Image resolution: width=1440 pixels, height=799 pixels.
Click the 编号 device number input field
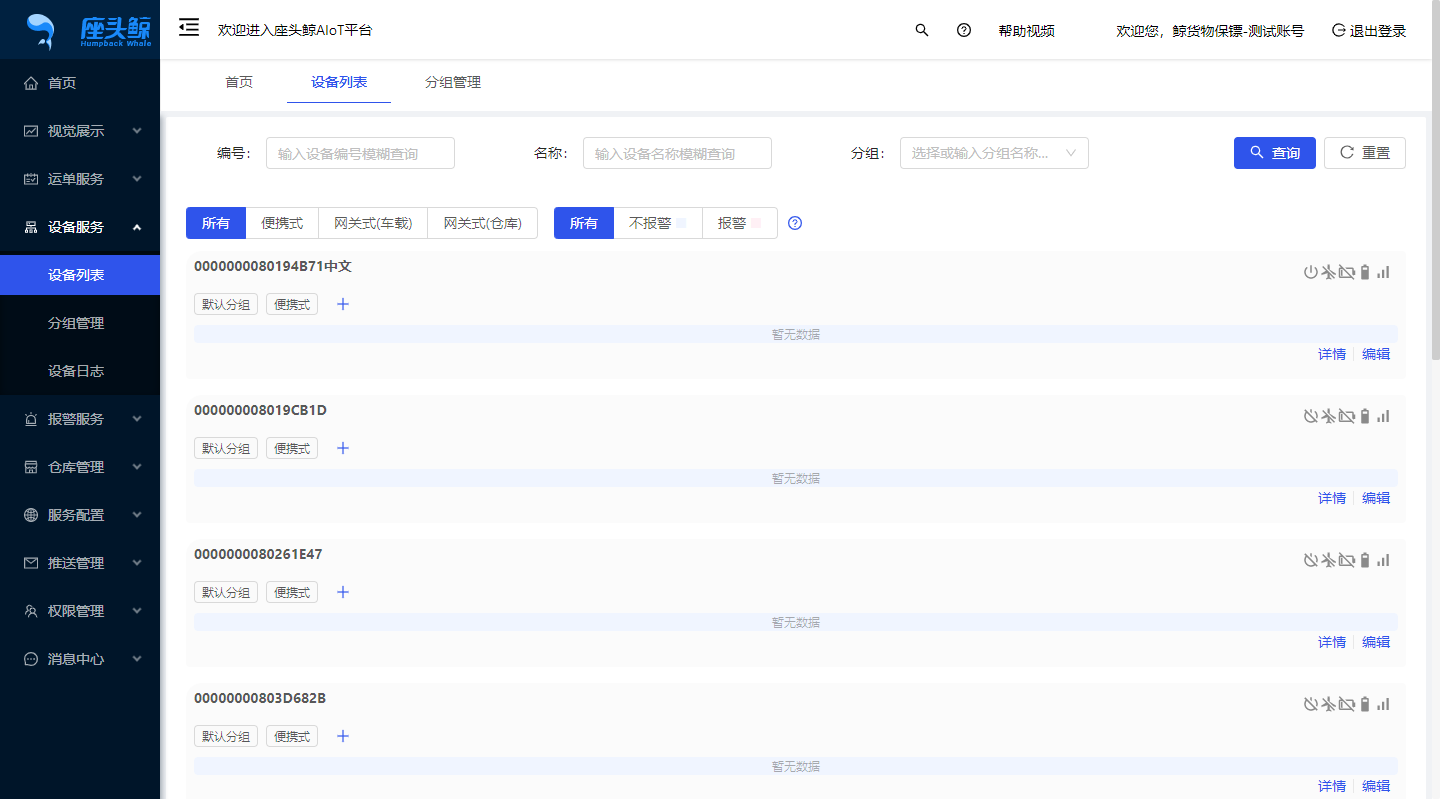(360, 153)
